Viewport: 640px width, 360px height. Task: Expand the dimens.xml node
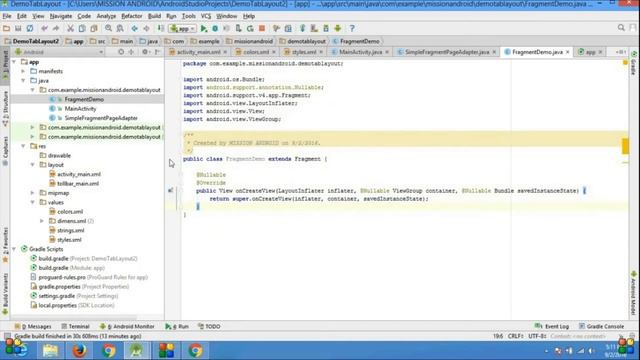[x=42, y=221]
